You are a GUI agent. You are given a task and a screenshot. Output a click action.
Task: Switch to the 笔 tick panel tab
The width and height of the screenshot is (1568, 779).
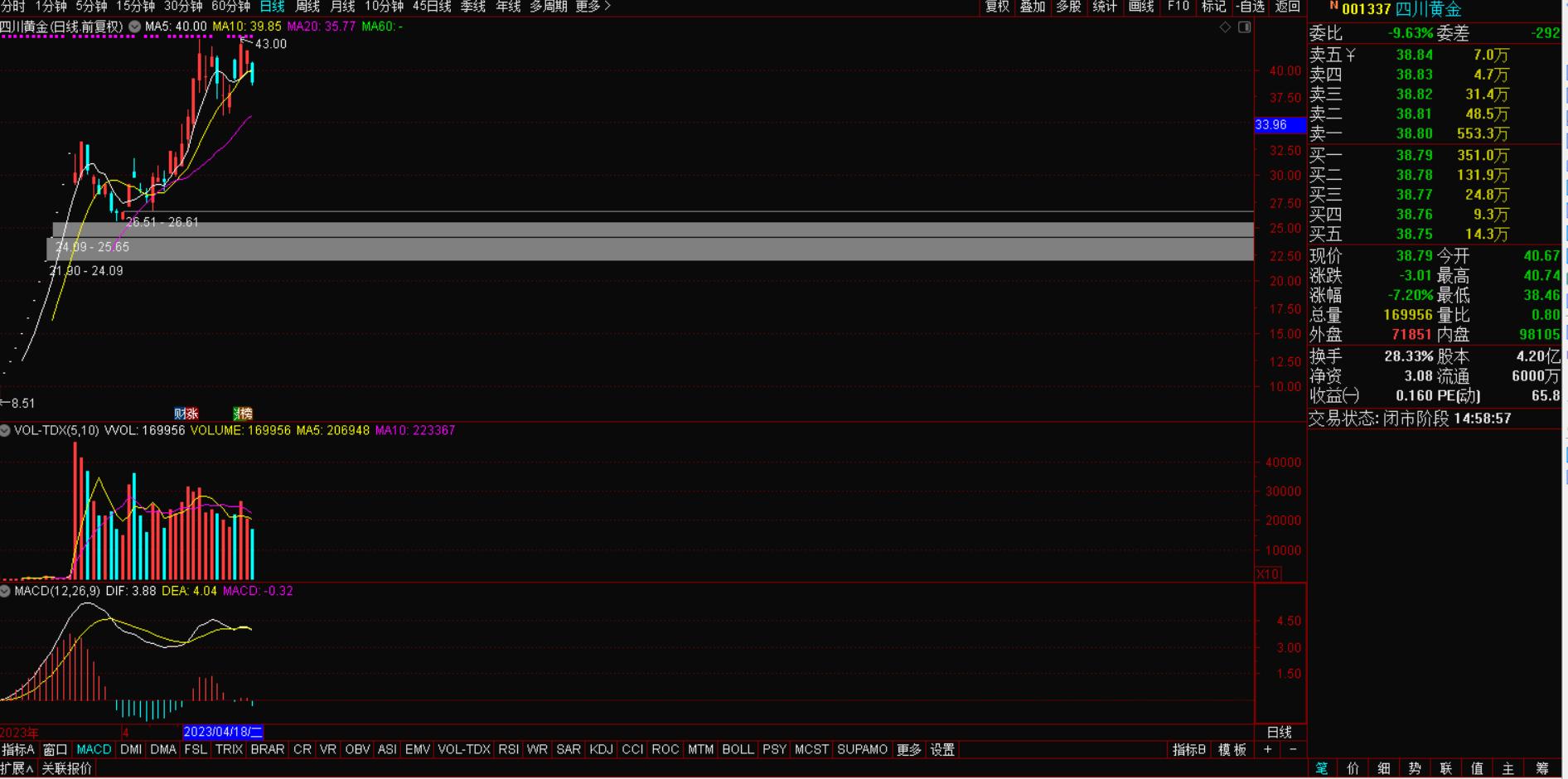(x=1321, y=768)
